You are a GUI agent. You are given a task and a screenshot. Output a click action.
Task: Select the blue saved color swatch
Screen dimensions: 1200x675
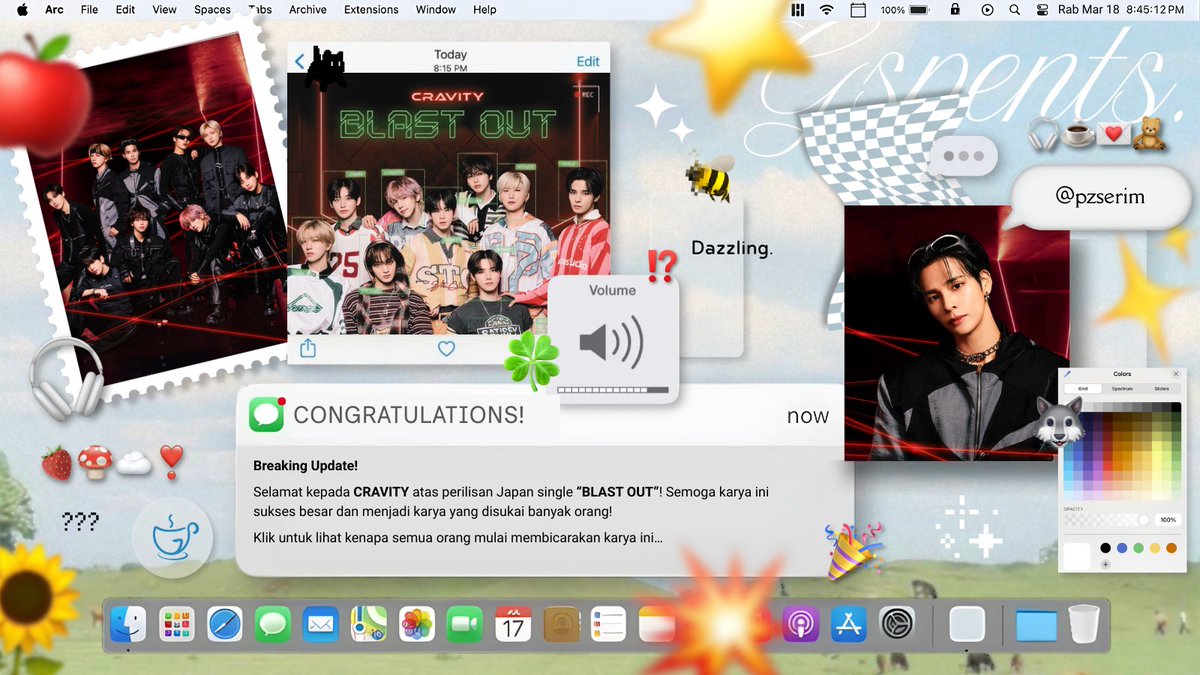tap(1122, 548)
